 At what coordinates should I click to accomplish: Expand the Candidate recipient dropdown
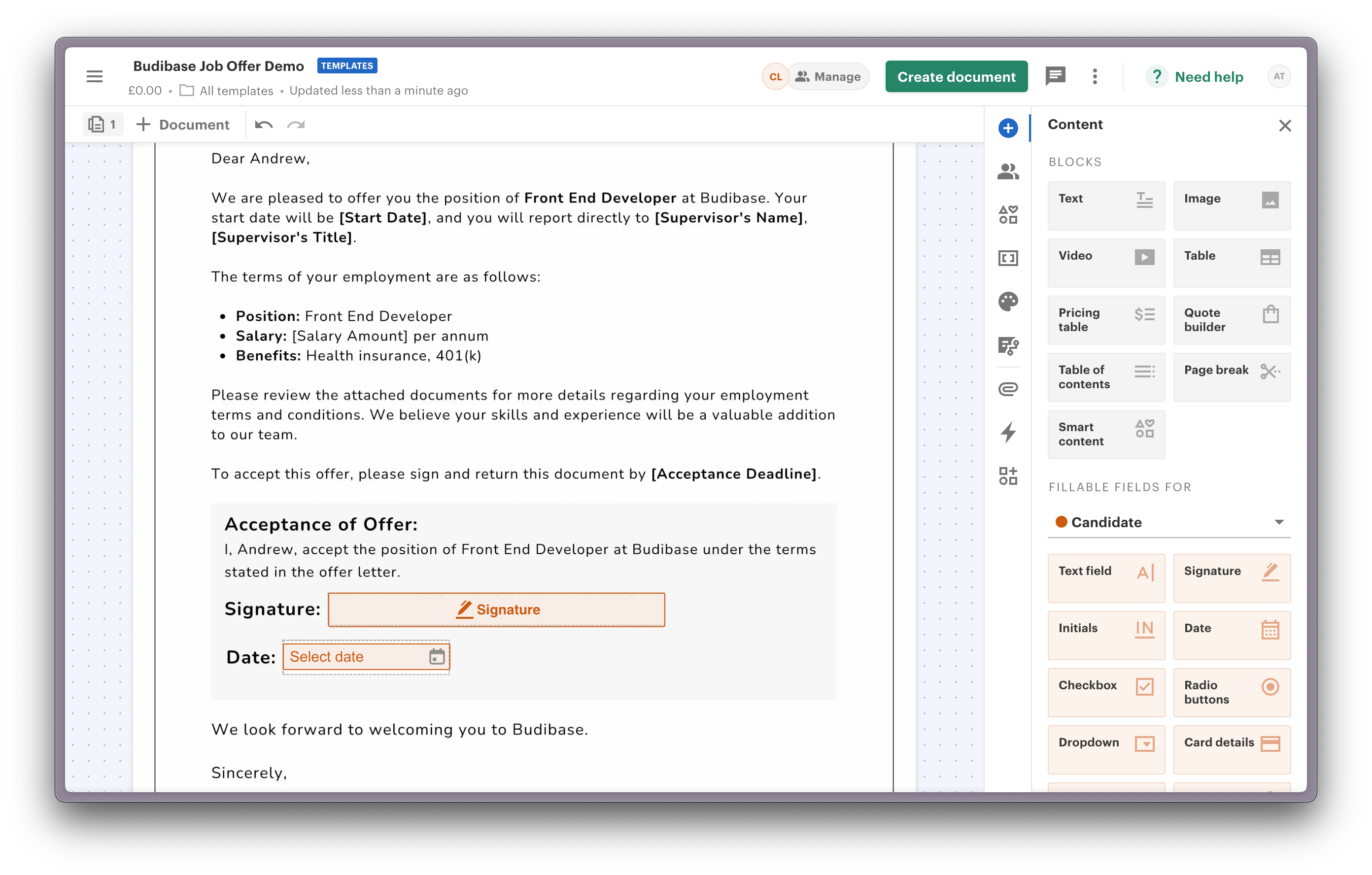tap(1168, 522)
